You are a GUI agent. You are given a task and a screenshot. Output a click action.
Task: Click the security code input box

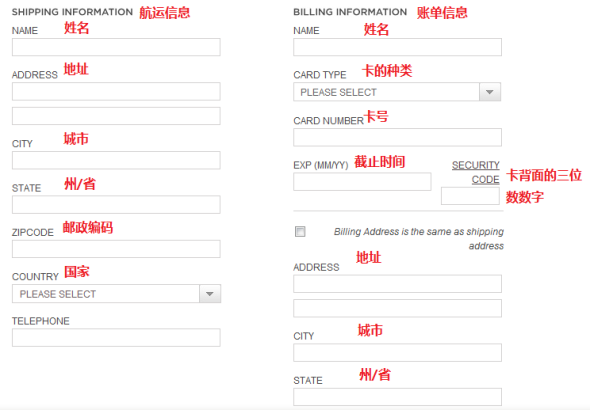click(x=470, y=196)
